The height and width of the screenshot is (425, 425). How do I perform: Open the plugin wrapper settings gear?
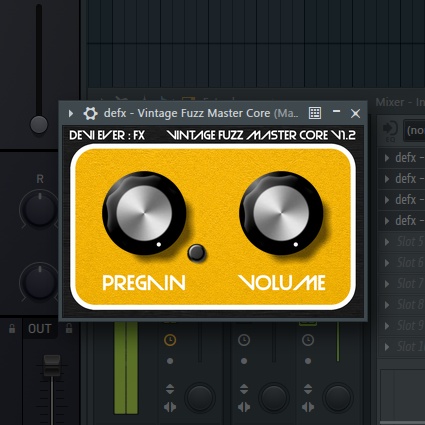(x=90, y=113)
